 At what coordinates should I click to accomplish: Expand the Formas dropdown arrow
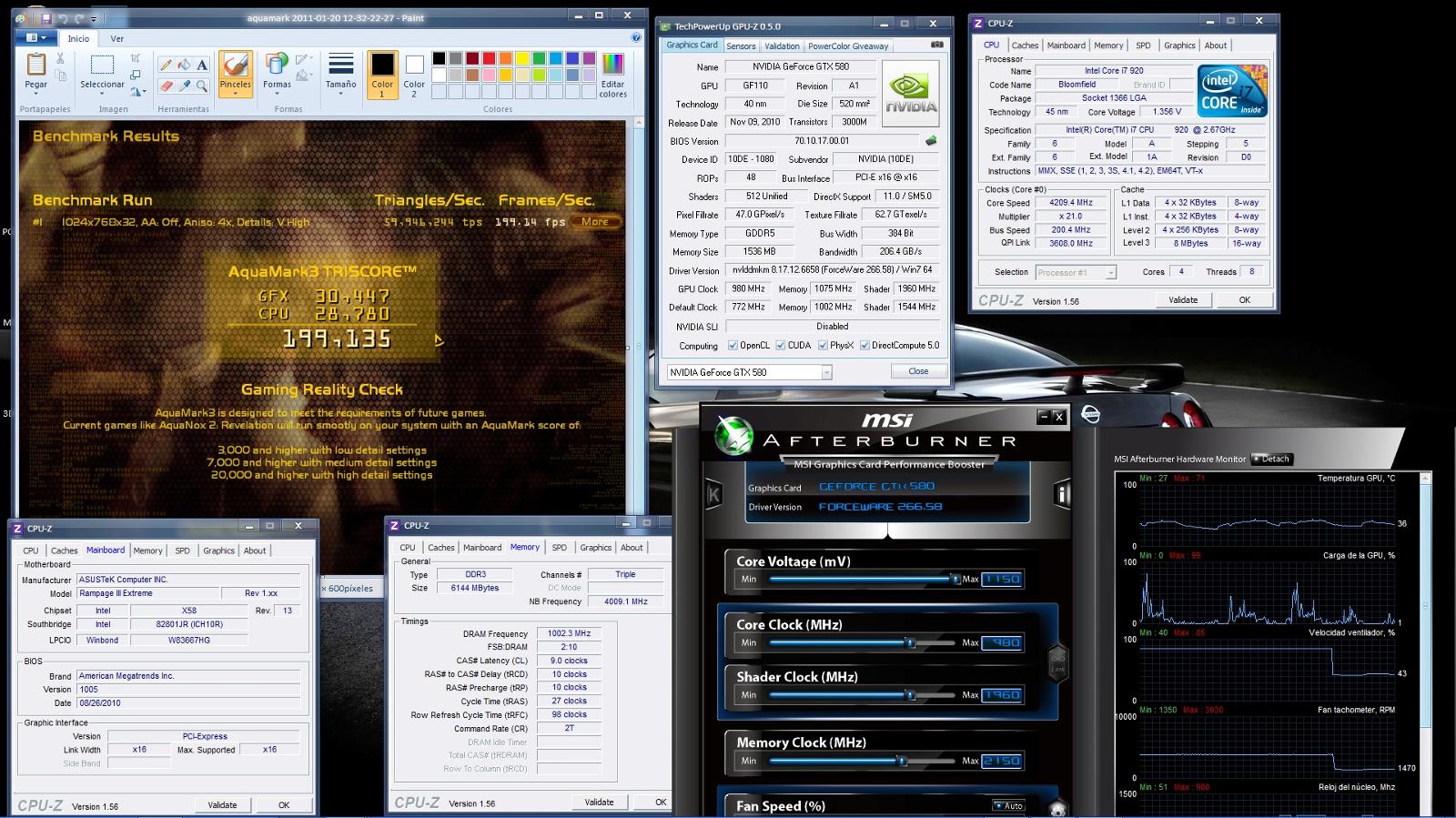[x=277, y=94]
